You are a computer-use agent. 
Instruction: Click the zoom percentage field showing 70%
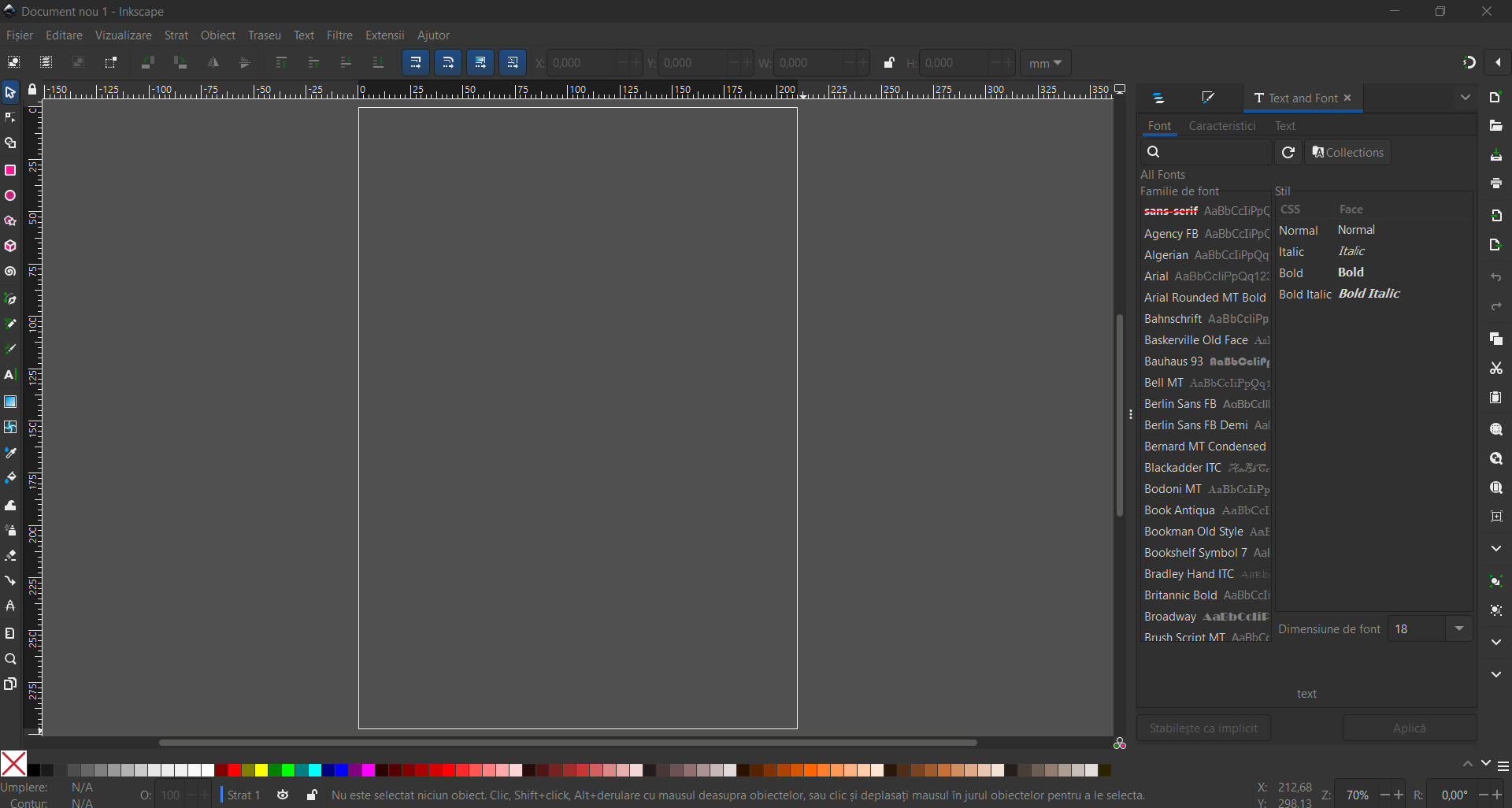(1357, 795)
